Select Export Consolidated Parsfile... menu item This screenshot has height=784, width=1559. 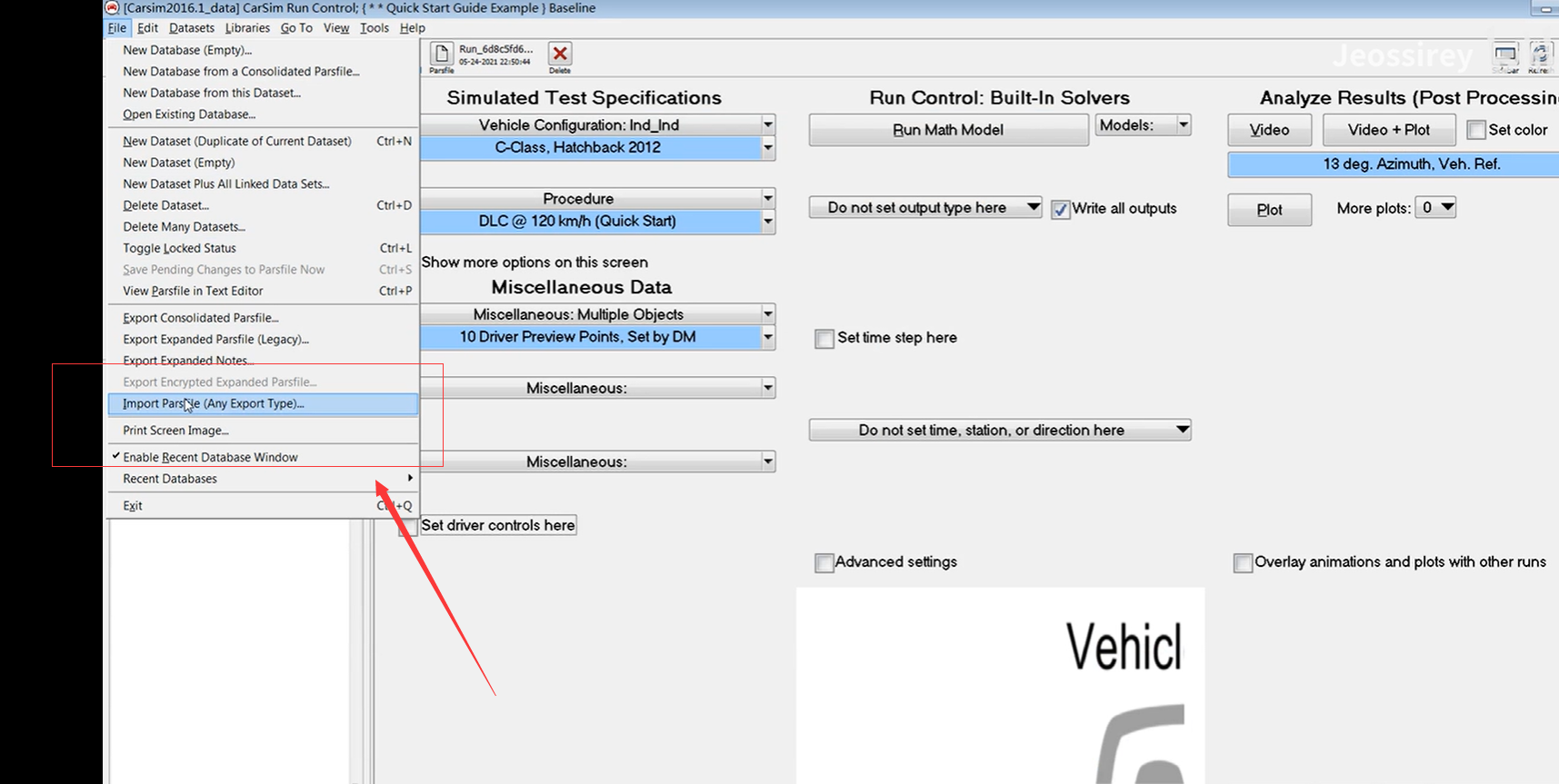point(264,318)
